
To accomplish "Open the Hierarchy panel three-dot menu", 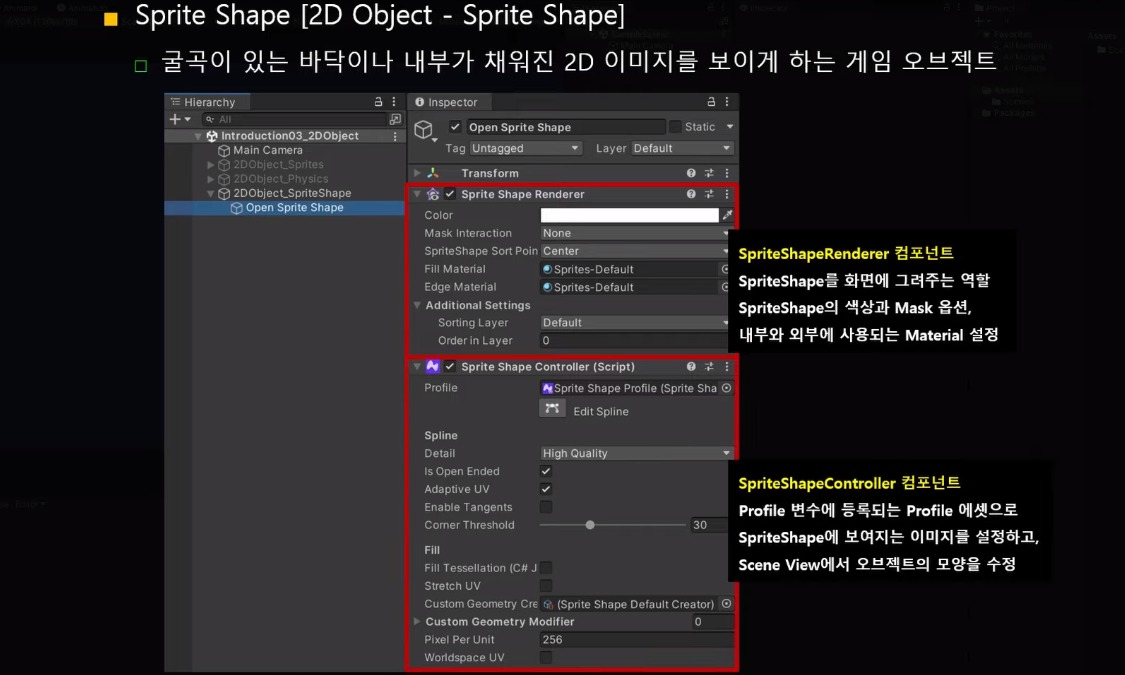I will click(x=394, y=102).
